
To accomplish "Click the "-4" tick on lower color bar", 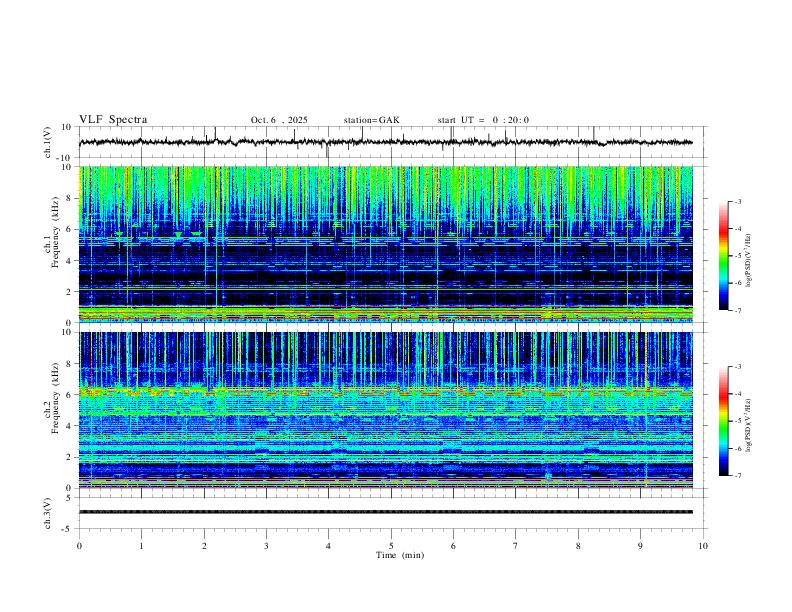I will tap(737, 394).
